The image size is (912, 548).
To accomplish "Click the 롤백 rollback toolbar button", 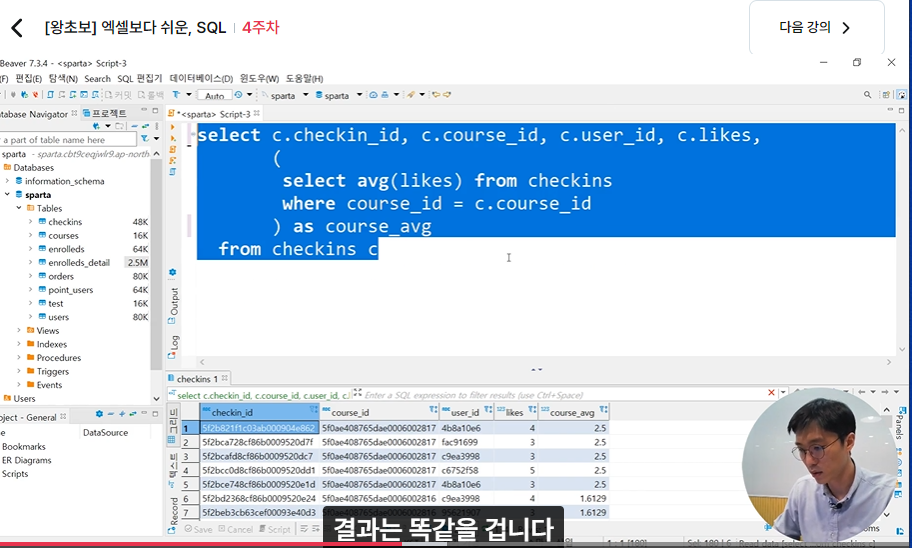I will (151, 95).
